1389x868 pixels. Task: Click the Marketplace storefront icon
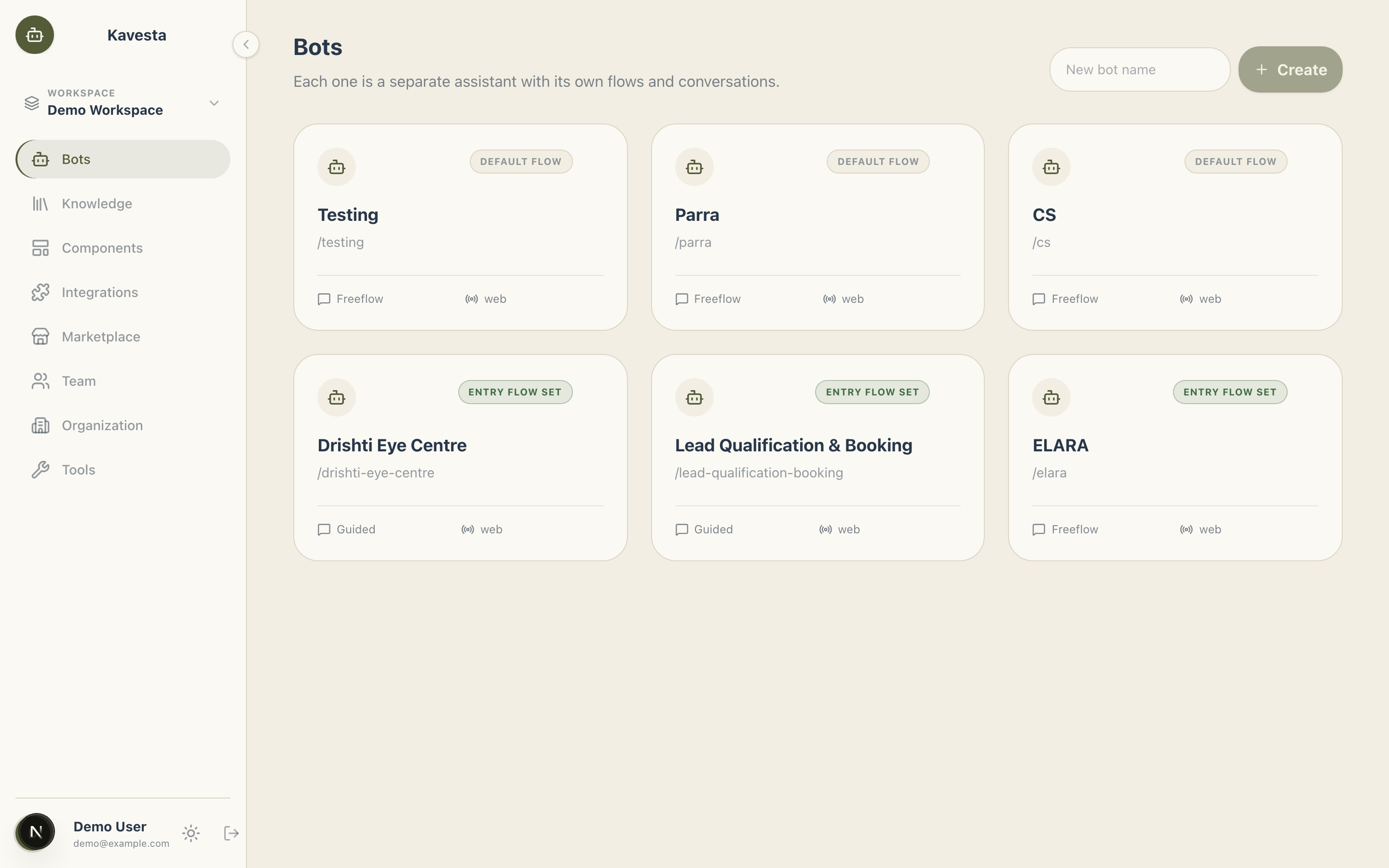click(x=40, y=337)
